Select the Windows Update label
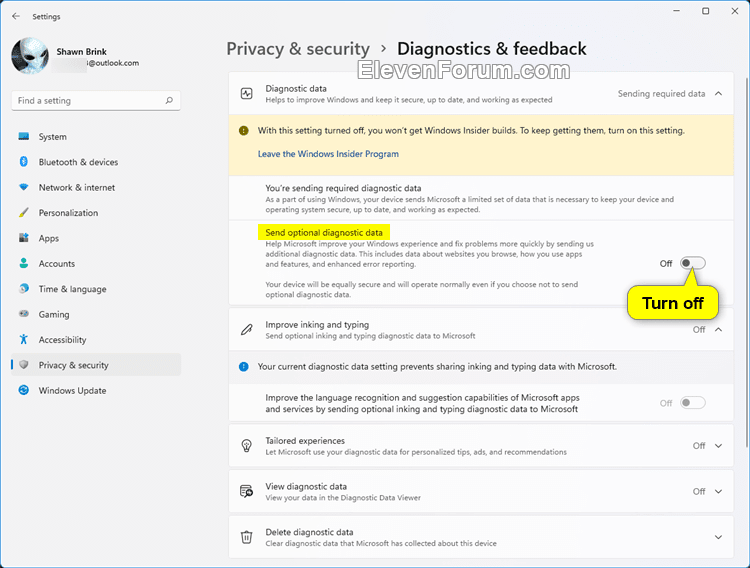This screenshot has width=750, height=568. click(x=73, y=390)
